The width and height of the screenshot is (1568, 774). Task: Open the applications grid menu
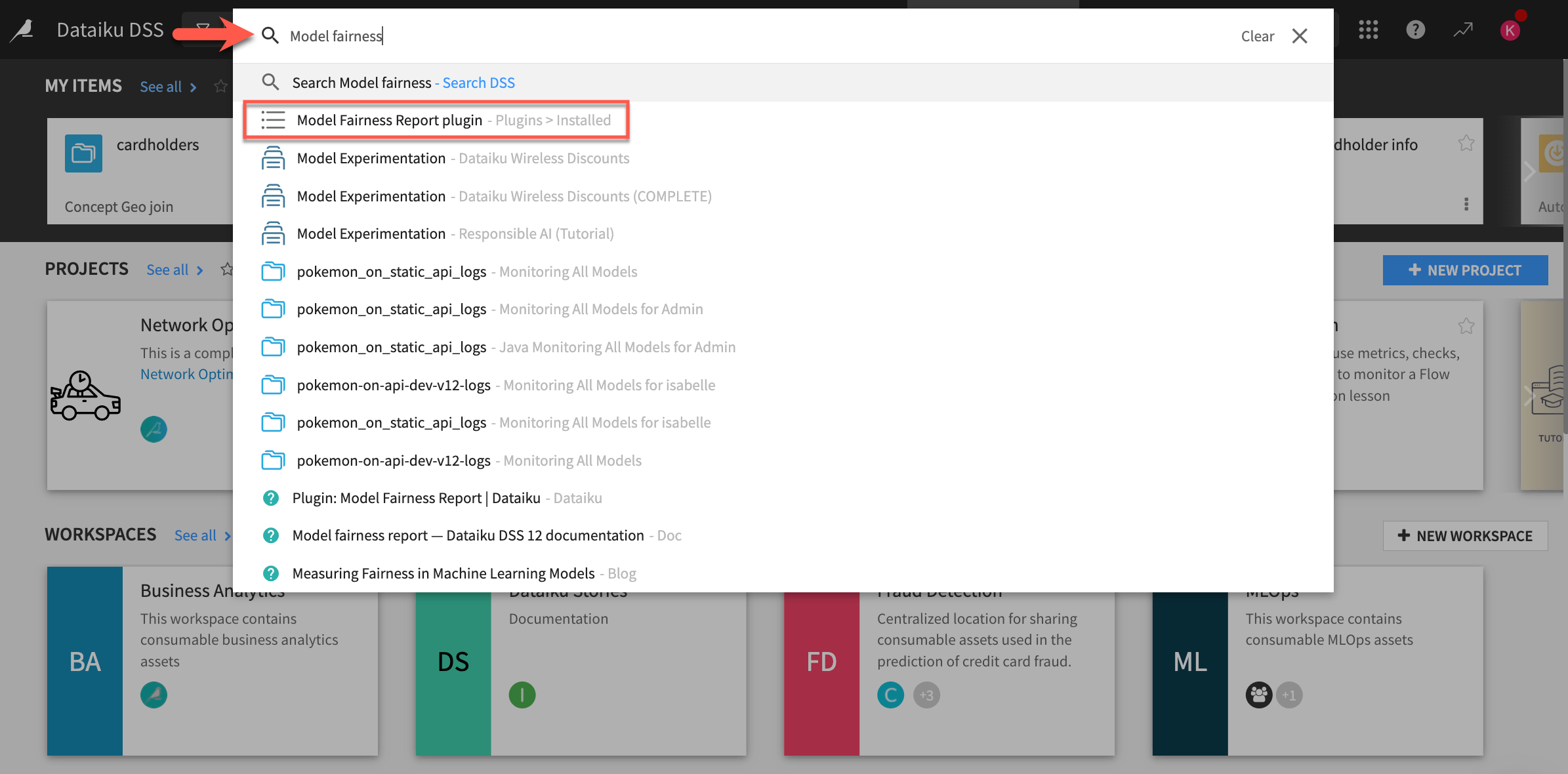tap(1368, 30)
